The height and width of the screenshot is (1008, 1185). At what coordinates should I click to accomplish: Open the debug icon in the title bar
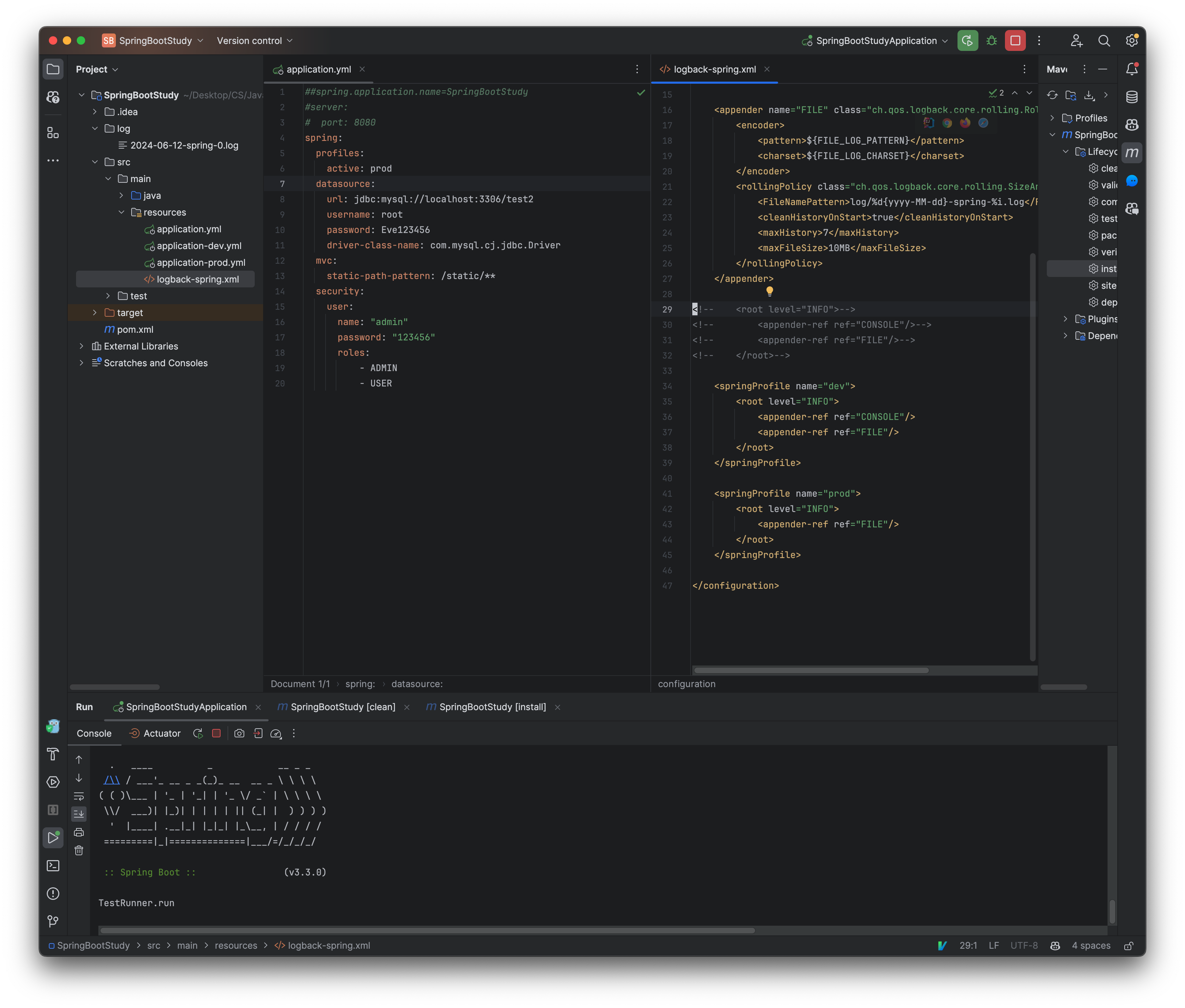[x=992, y=40]
